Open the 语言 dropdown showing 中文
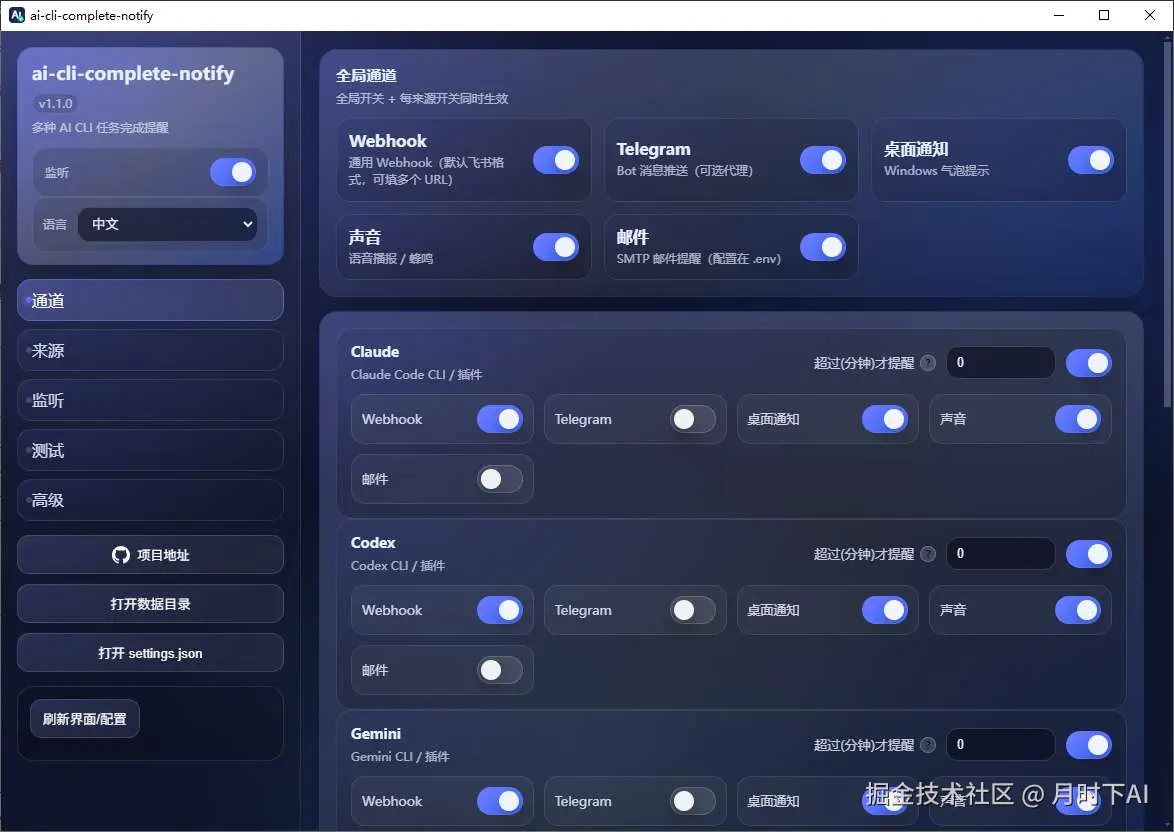The width and height of the screenshot is (1174, 832). [x=168, y=224]
